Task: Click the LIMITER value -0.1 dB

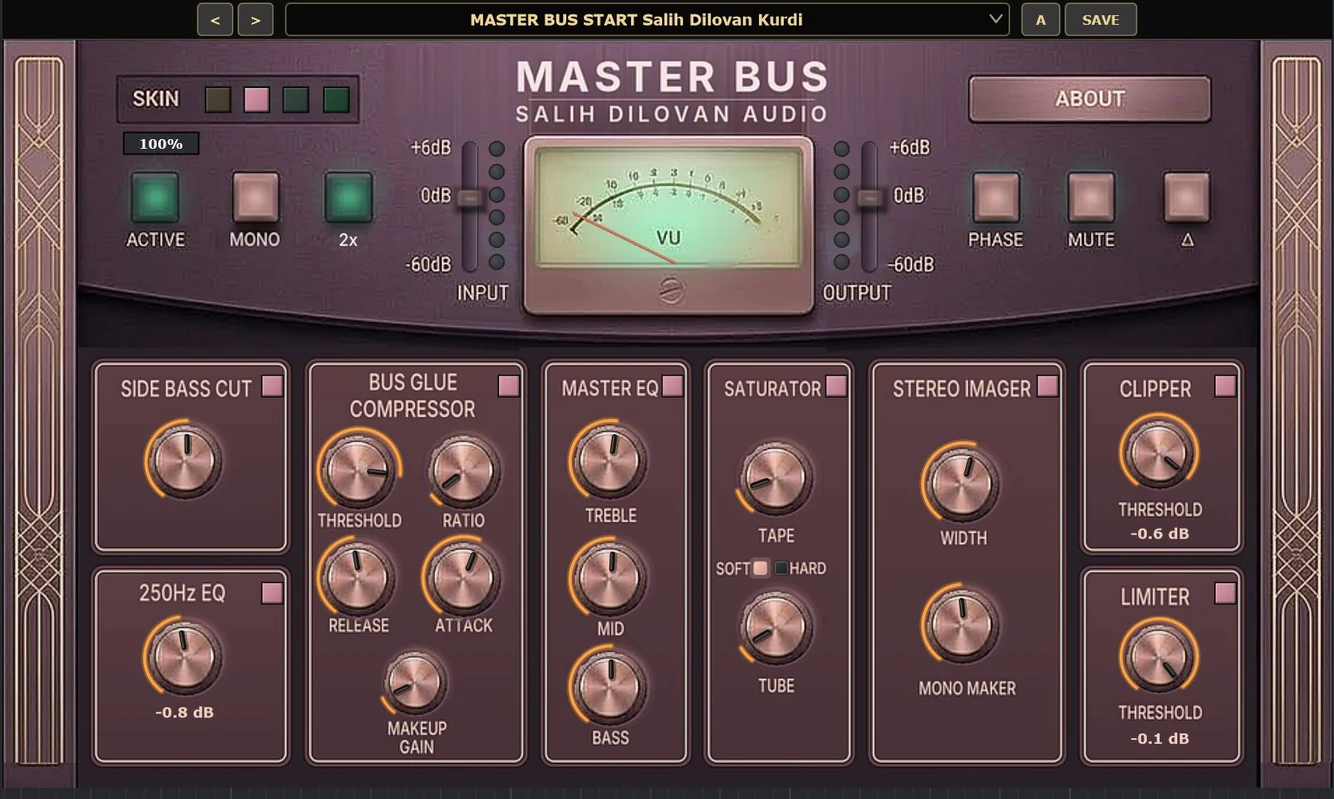Action: click(x=1160, y=739)
